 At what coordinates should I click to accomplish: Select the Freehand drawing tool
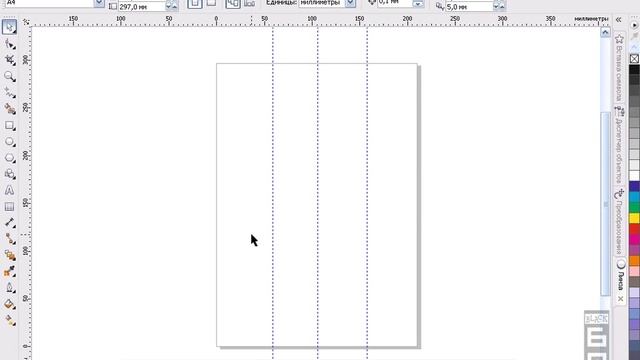9,93
